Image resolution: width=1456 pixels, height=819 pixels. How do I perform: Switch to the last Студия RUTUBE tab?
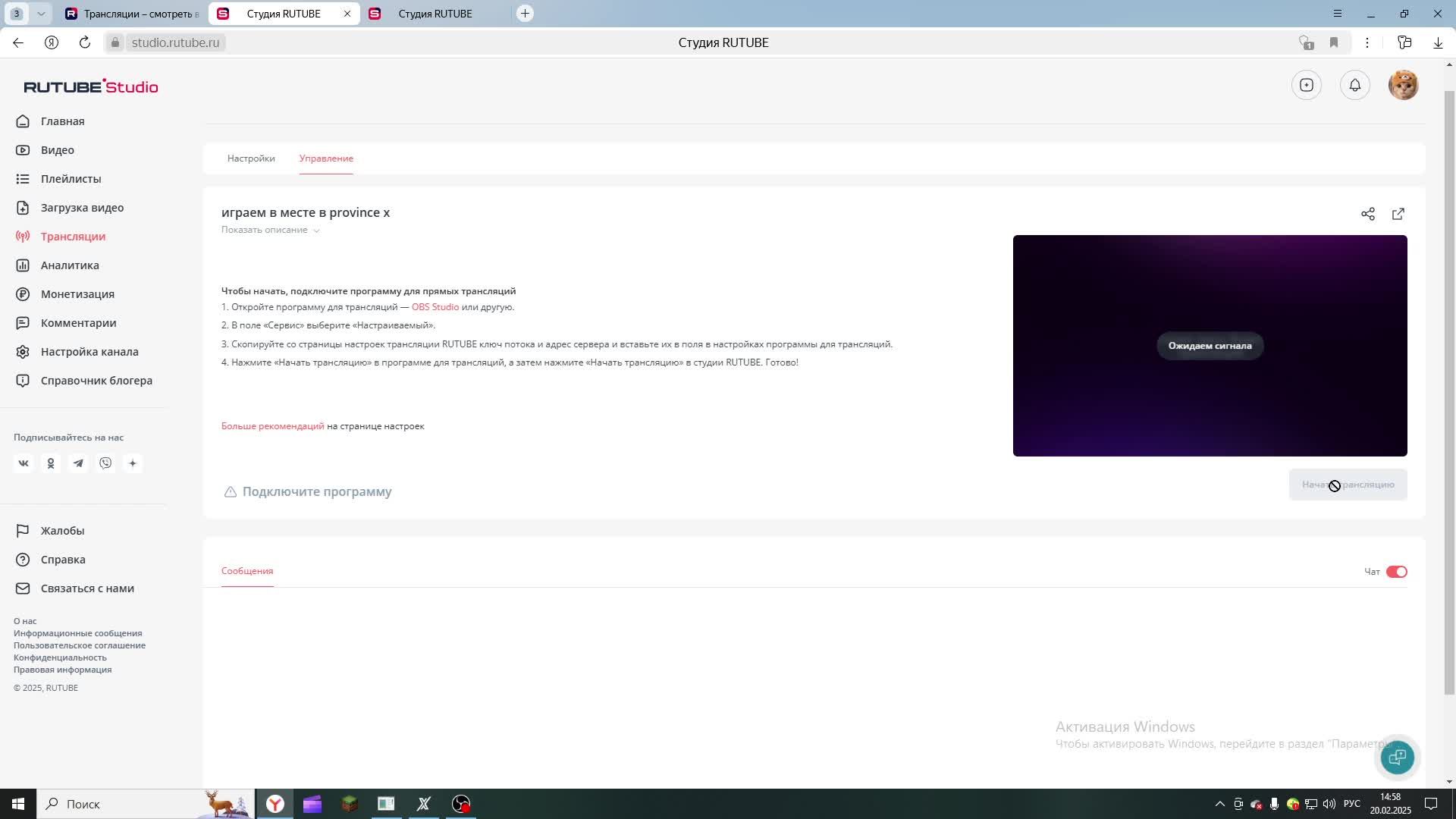(435, 14)
